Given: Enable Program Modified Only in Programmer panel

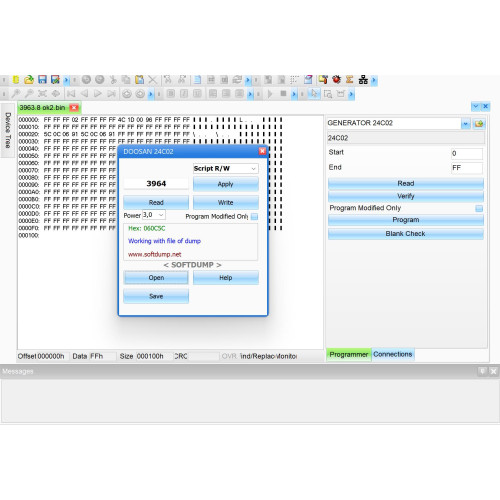Looking at the screenshot, I should 479,208.
